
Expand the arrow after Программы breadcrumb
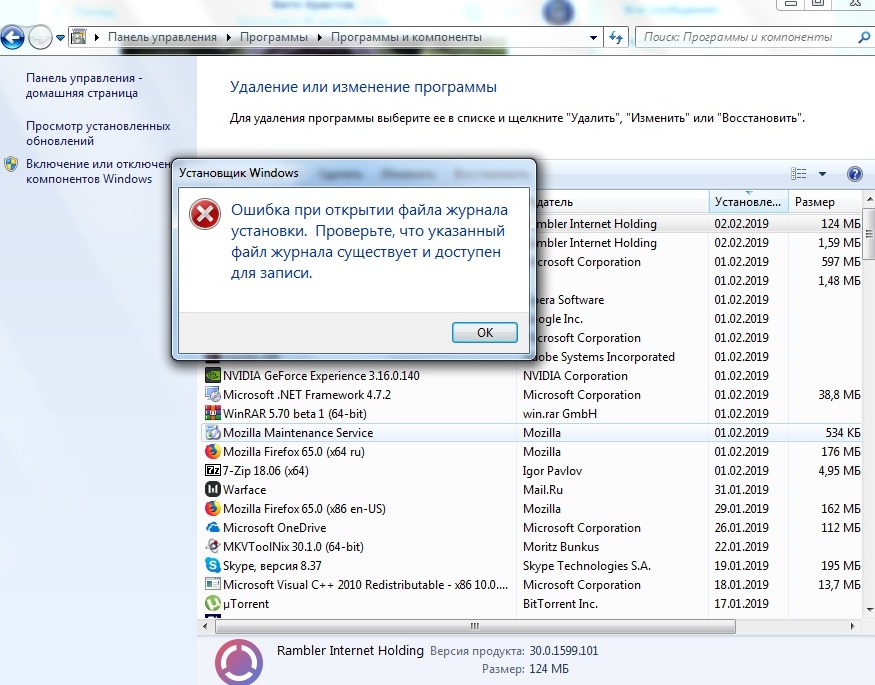[320, 37]
